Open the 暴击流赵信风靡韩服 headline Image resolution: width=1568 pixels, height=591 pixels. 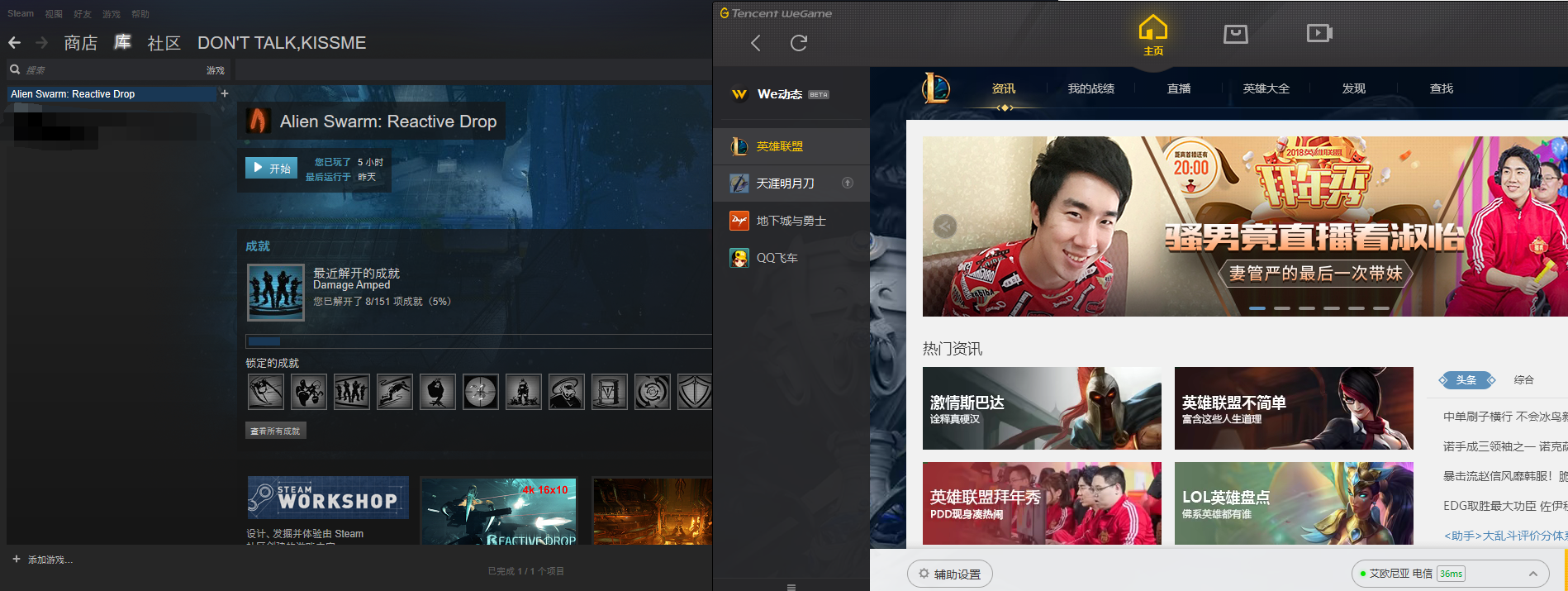pos(1505,476)
